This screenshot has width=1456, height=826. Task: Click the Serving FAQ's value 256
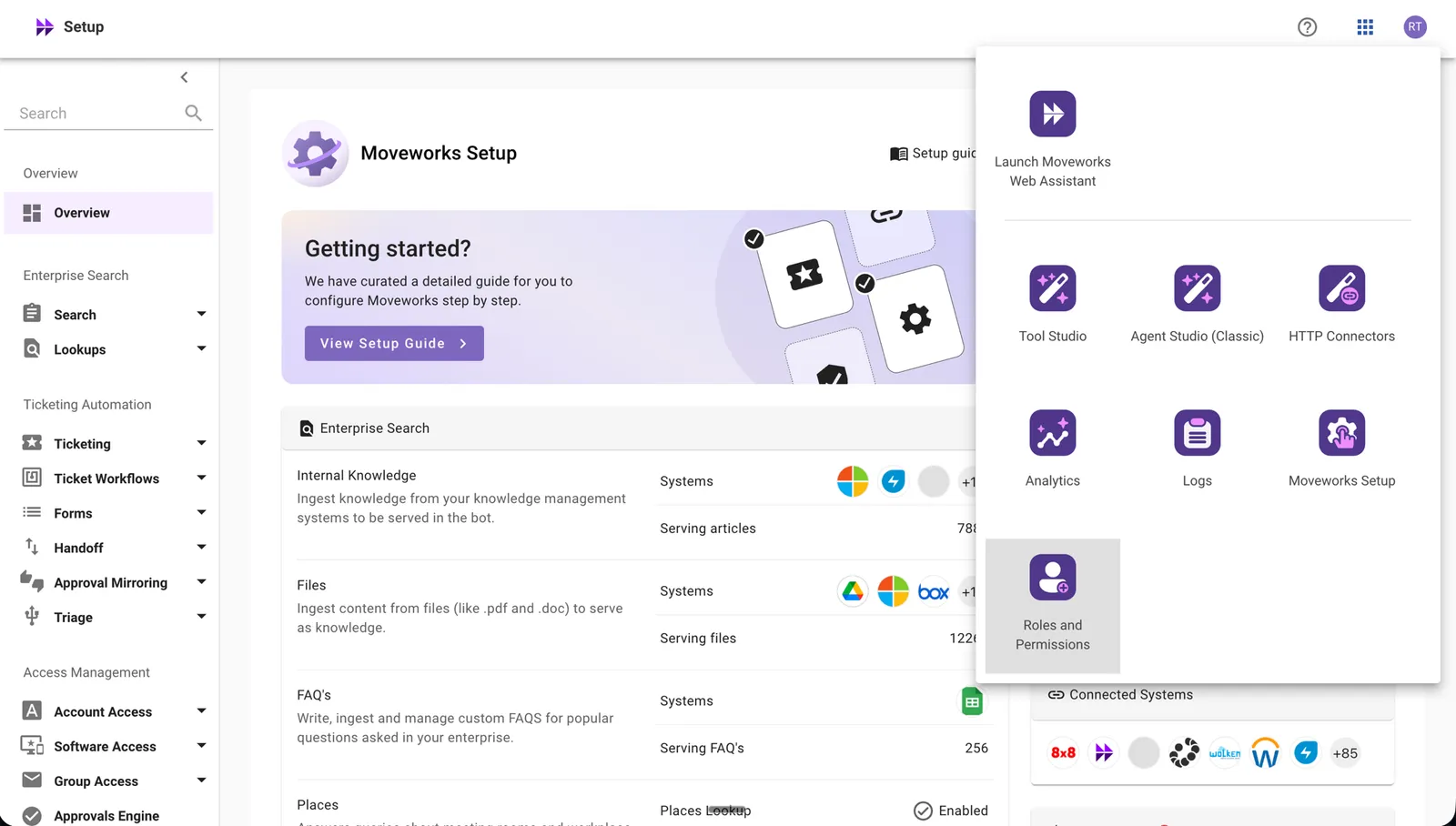click(x=976, y=749)
